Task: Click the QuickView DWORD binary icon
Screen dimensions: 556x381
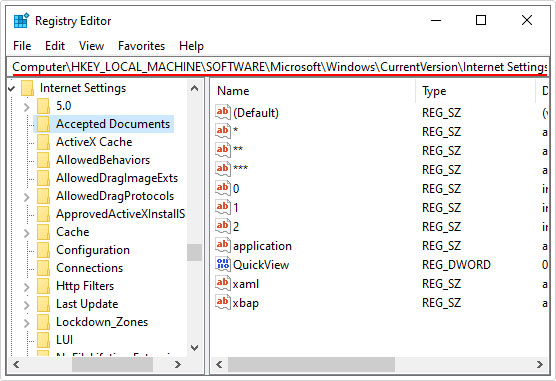Action: (x=223, y=264)
